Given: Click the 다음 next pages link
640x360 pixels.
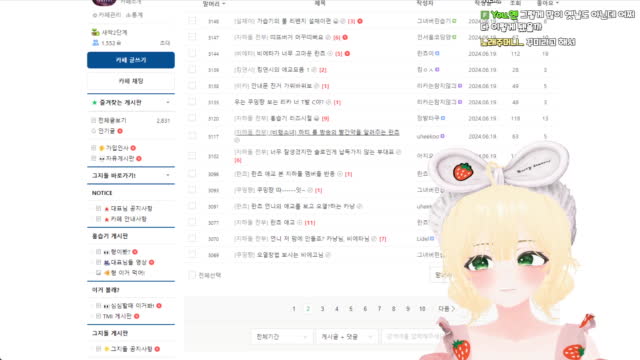Looking at the screenshot, I should click(x=446, y=309).
